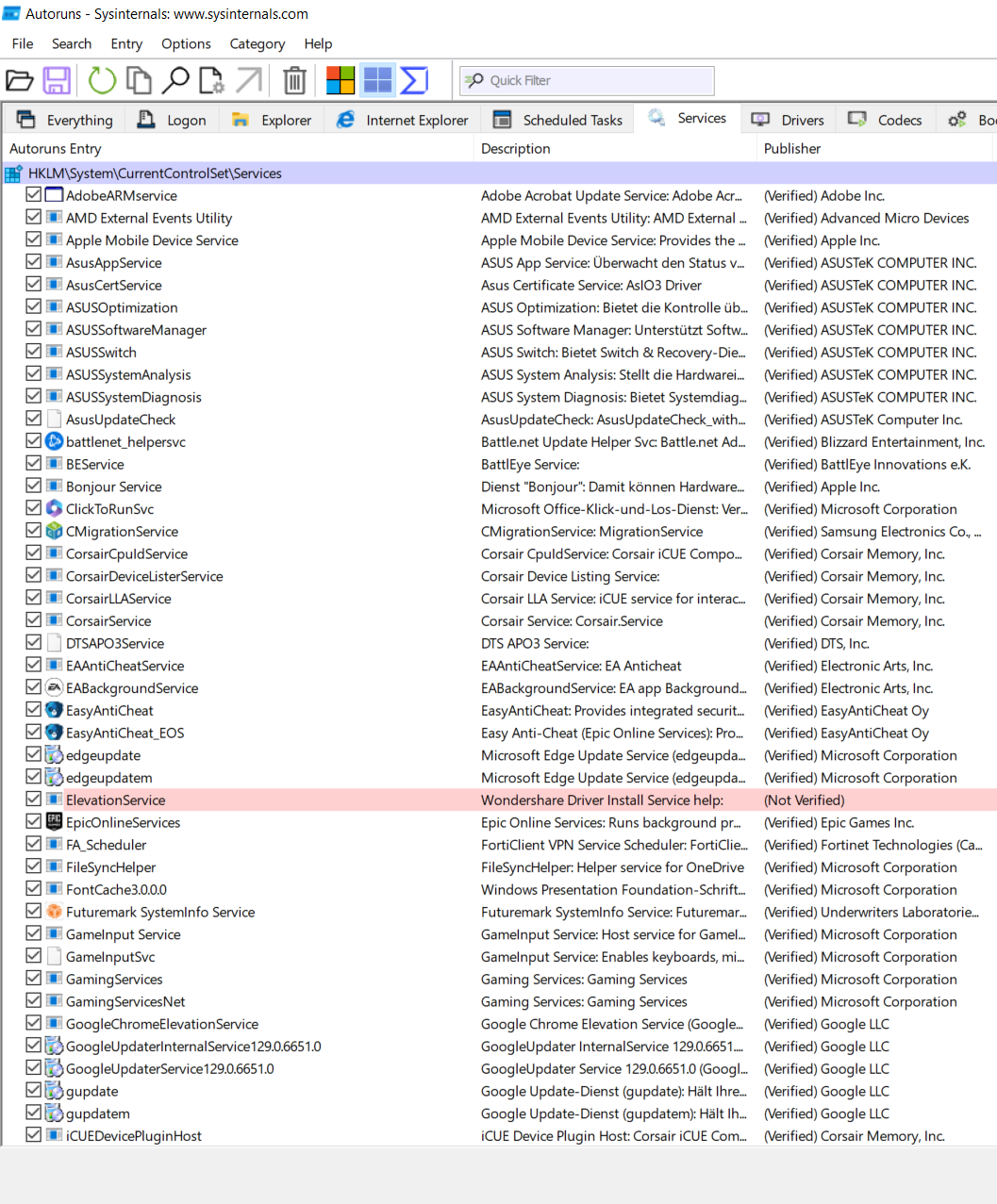Click the Sigma VirusTotal toolbar icon
997x1204 pixels.
tap(414, 81)
